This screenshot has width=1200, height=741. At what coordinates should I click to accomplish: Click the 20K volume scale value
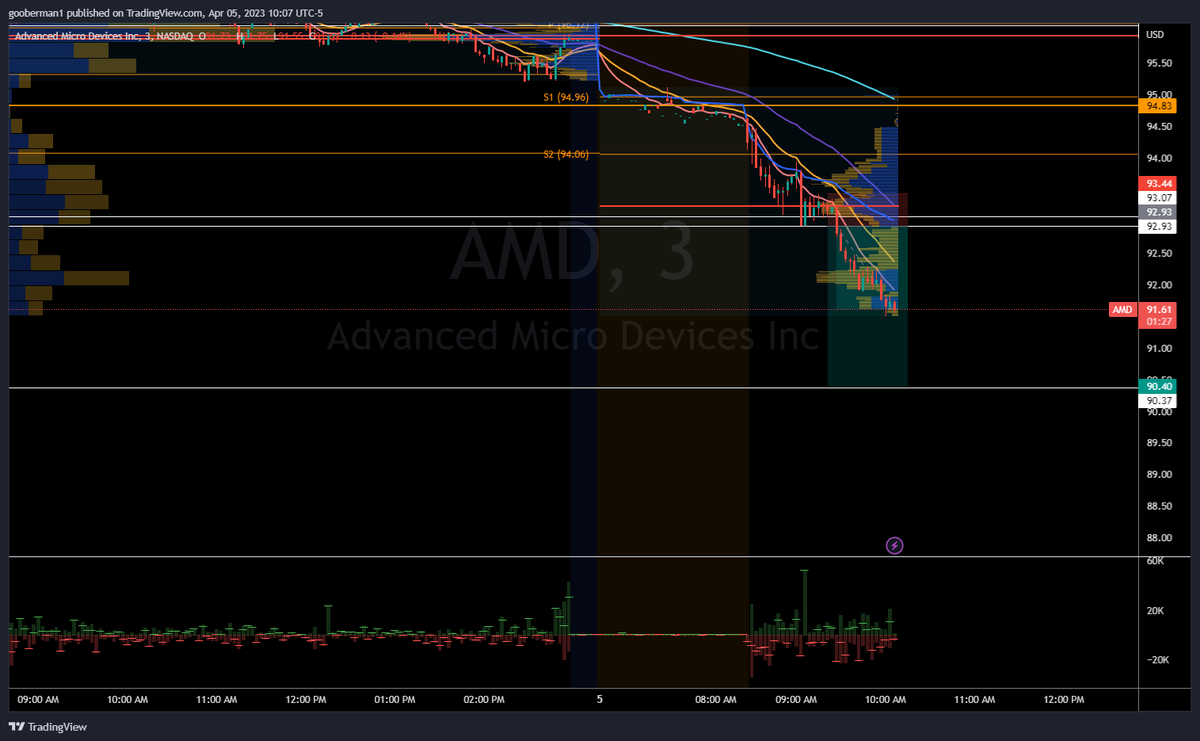click(1154, 611)
